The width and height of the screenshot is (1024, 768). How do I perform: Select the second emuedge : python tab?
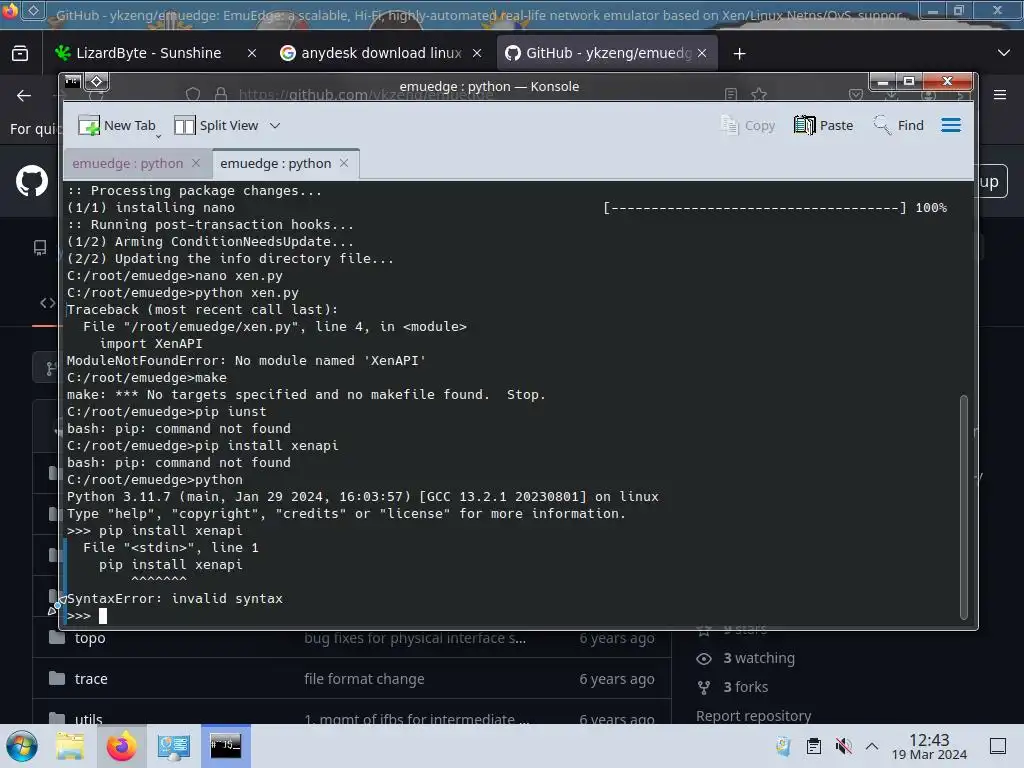[x=276, y=163]
